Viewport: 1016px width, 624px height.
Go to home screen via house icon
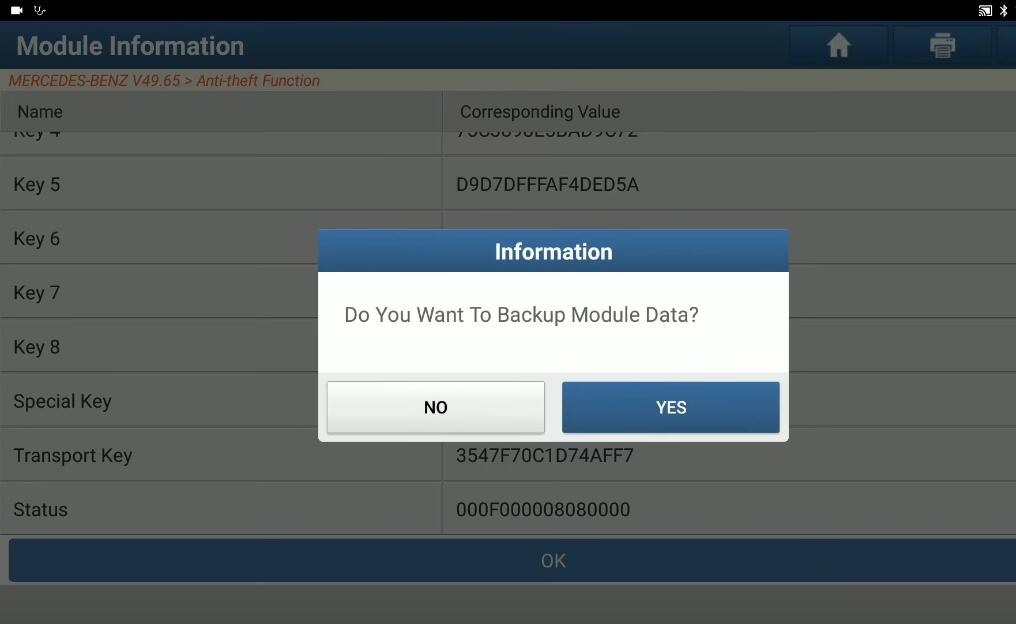[838, 45]
